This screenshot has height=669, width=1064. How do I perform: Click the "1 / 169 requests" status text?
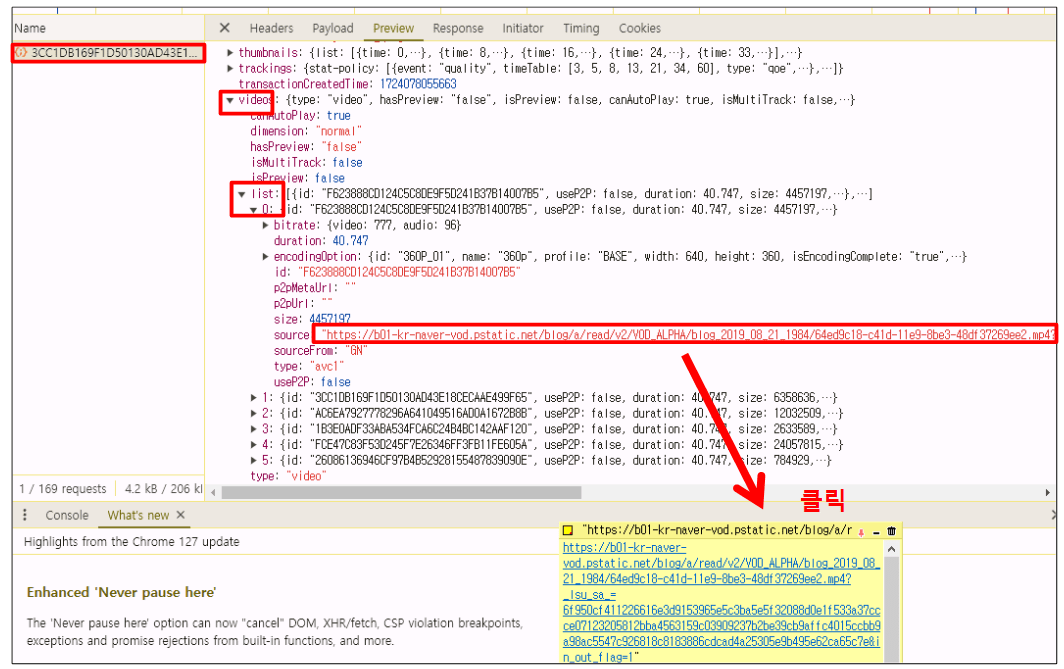[62, 489]
